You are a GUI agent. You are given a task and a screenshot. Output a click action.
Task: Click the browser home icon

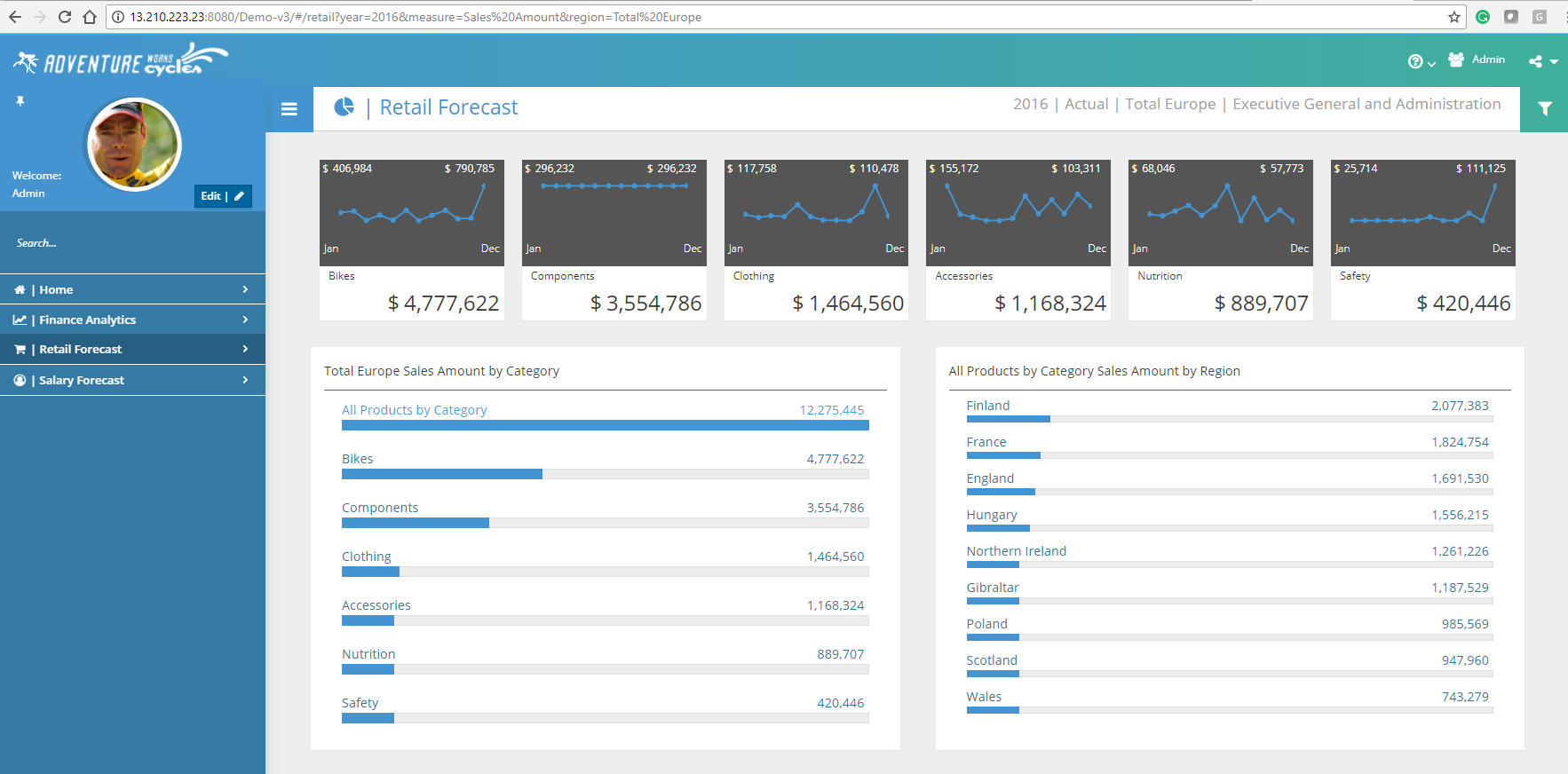point(89,17)
